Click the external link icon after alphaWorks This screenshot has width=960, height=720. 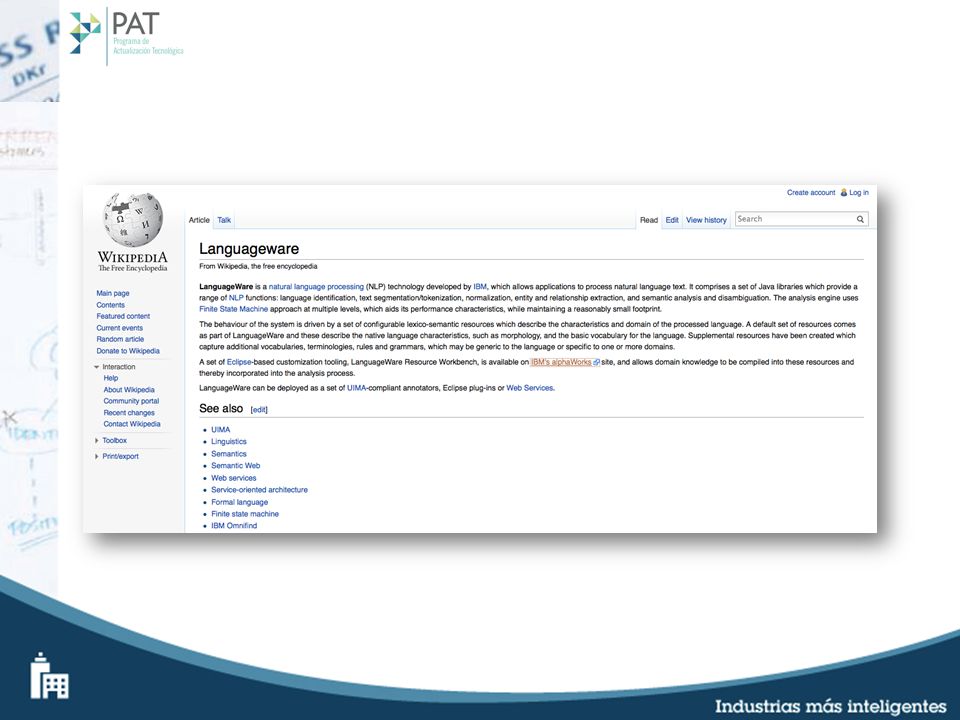596,362
